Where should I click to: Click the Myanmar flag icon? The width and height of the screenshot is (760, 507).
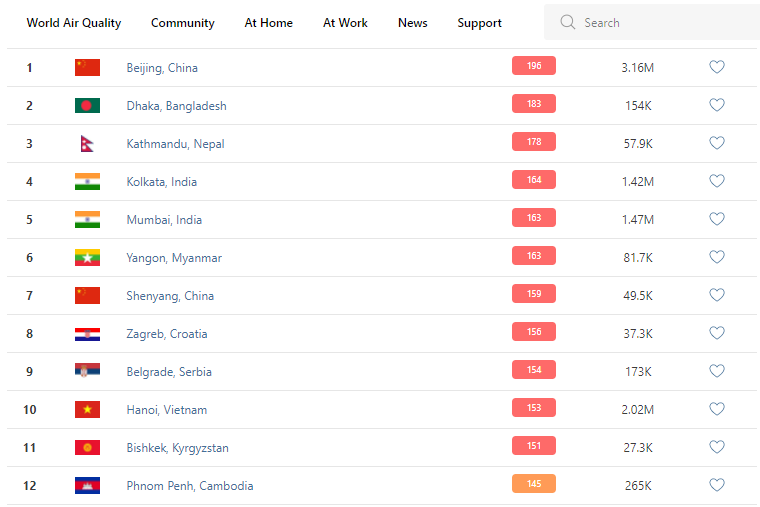tap(87, 258)
